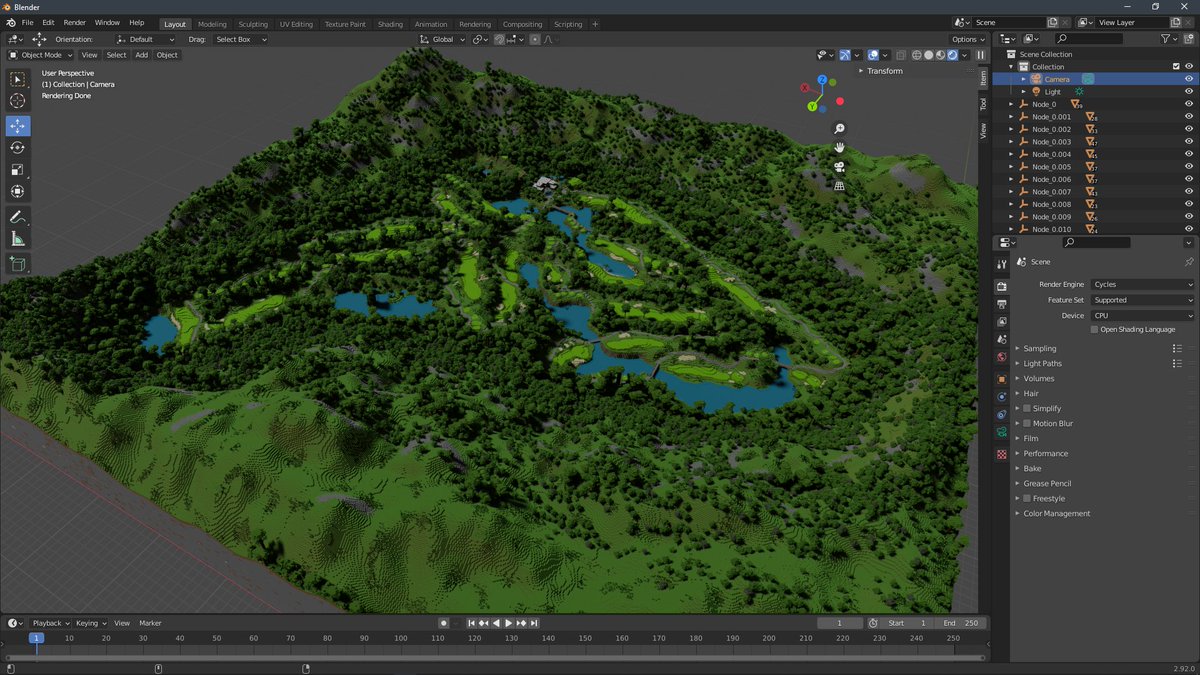Open the Device CPU dropdown

point(1142,315)
